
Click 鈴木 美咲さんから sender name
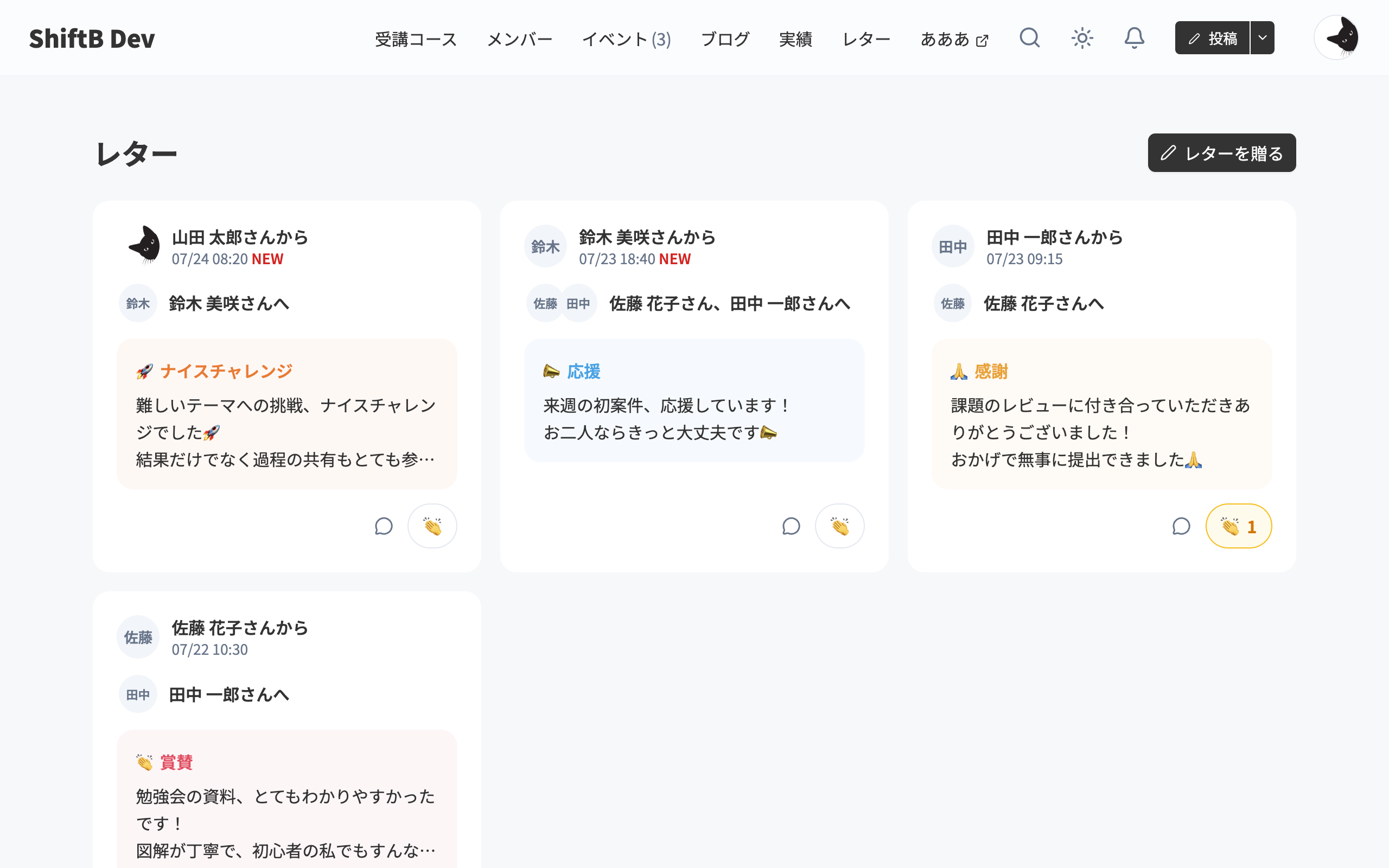(647, 237)
